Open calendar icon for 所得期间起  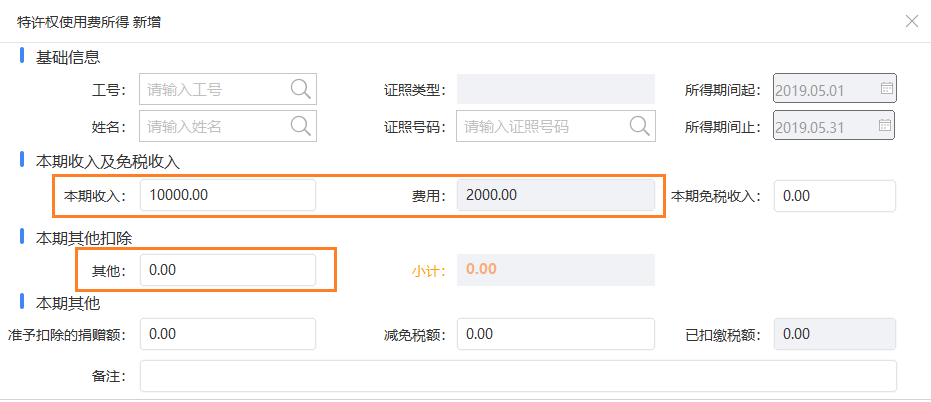[x=886, y=88]
